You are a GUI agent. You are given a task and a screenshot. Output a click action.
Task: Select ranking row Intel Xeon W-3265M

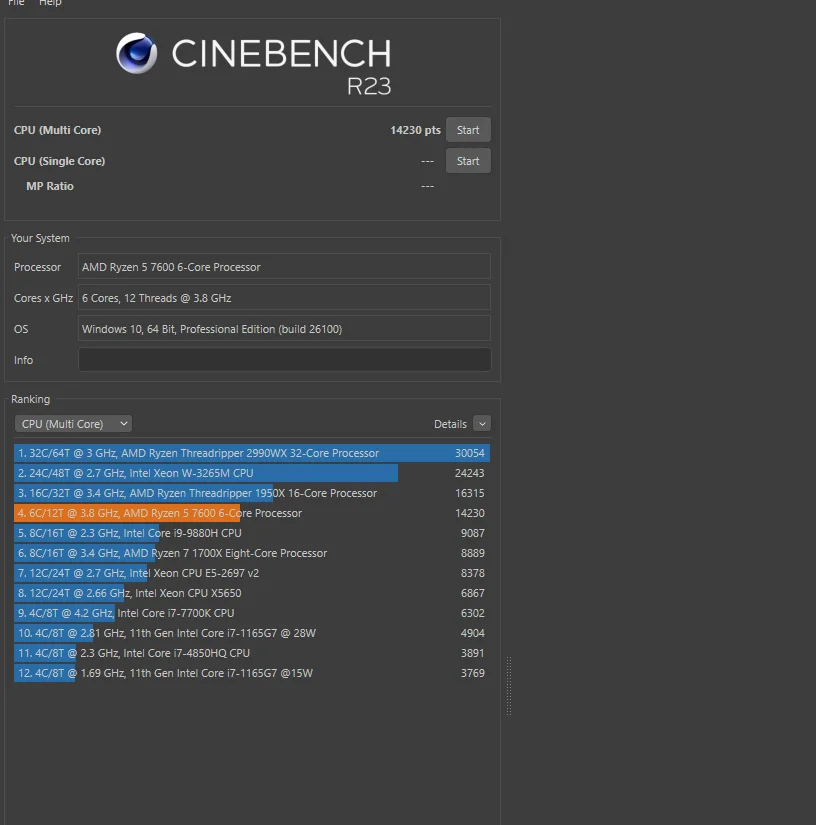251,473
